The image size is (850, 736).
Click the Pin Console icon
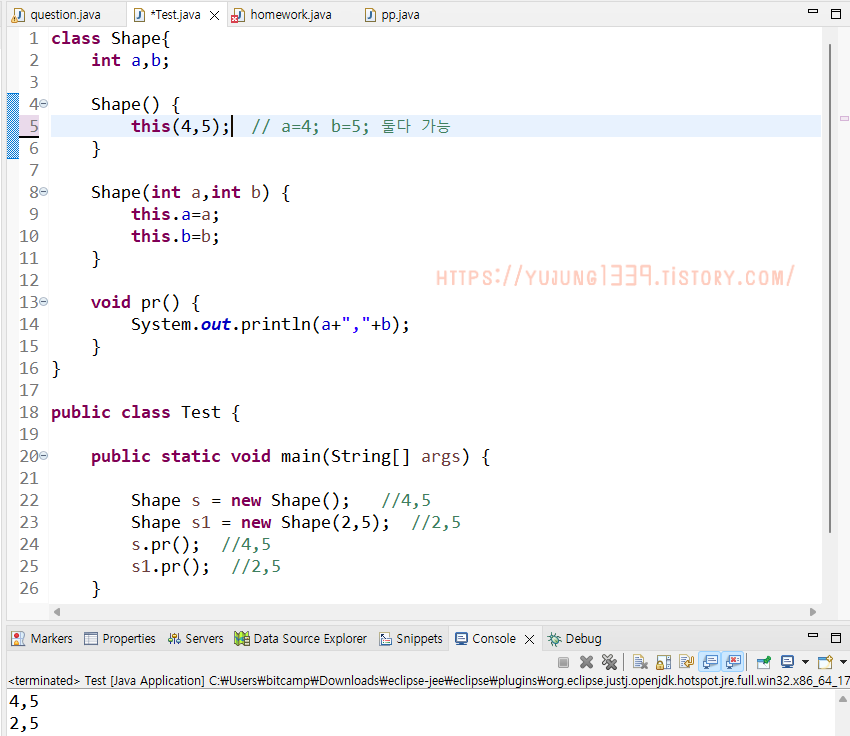pyautogui.click(x=764, y=662)
